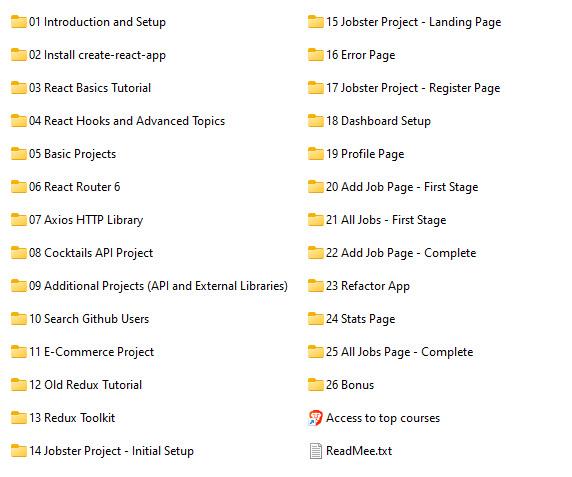Click the 06 React Router 6 folder name
This screenshot has width=572, height=477.
pos(74,187)
